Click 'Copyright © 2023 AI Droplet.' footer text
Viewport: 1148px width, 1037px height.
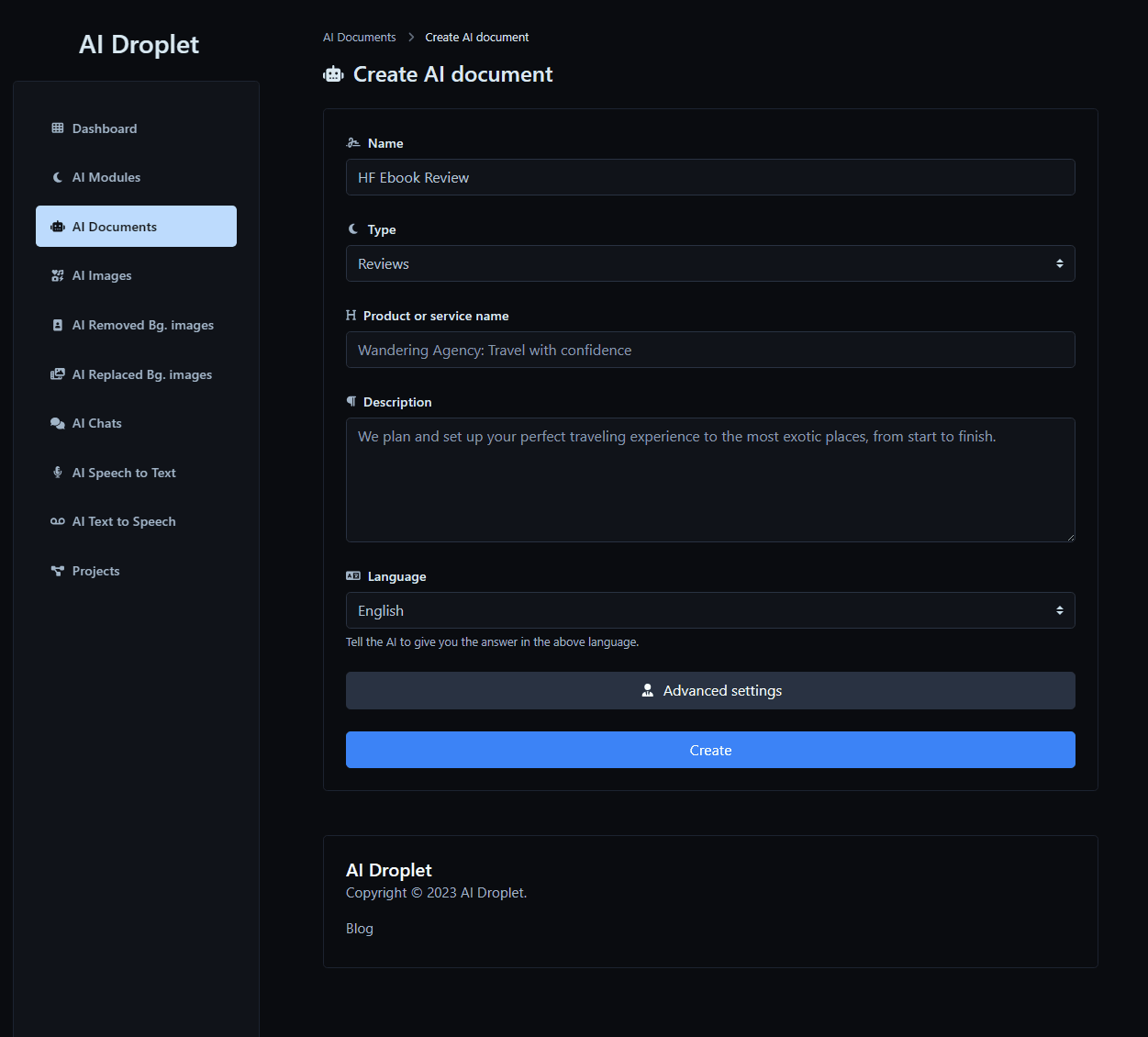[437, 893]
